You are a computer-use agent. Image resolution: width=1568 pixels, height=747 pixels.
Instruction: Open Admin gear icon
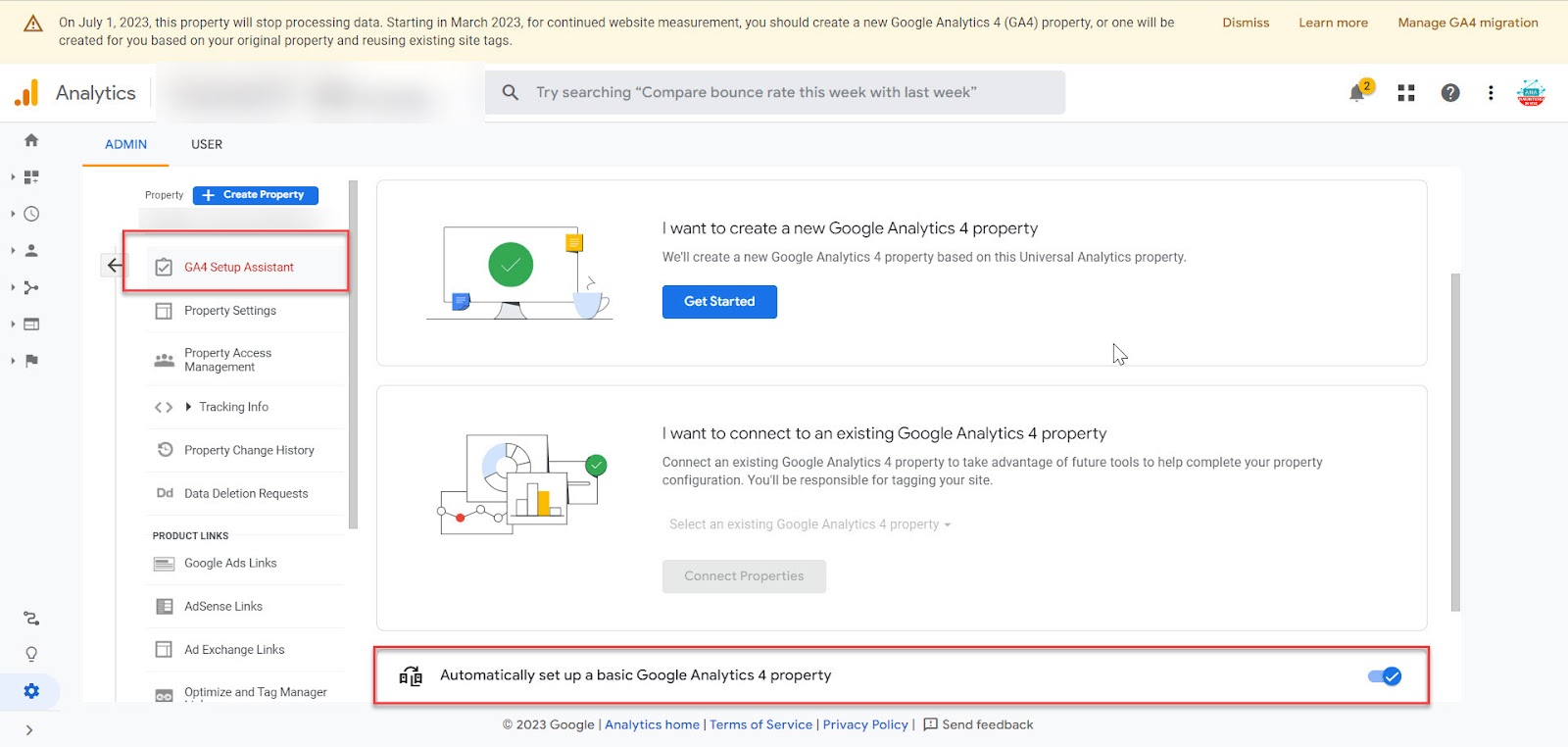point(31,691)
